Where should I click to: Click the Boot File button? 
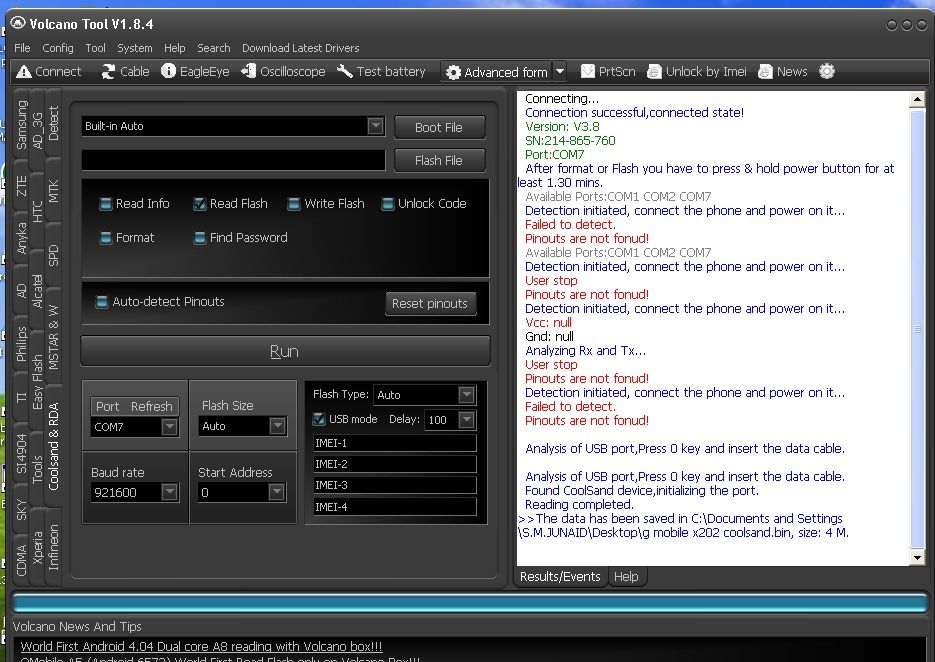[x=439, y=128]
